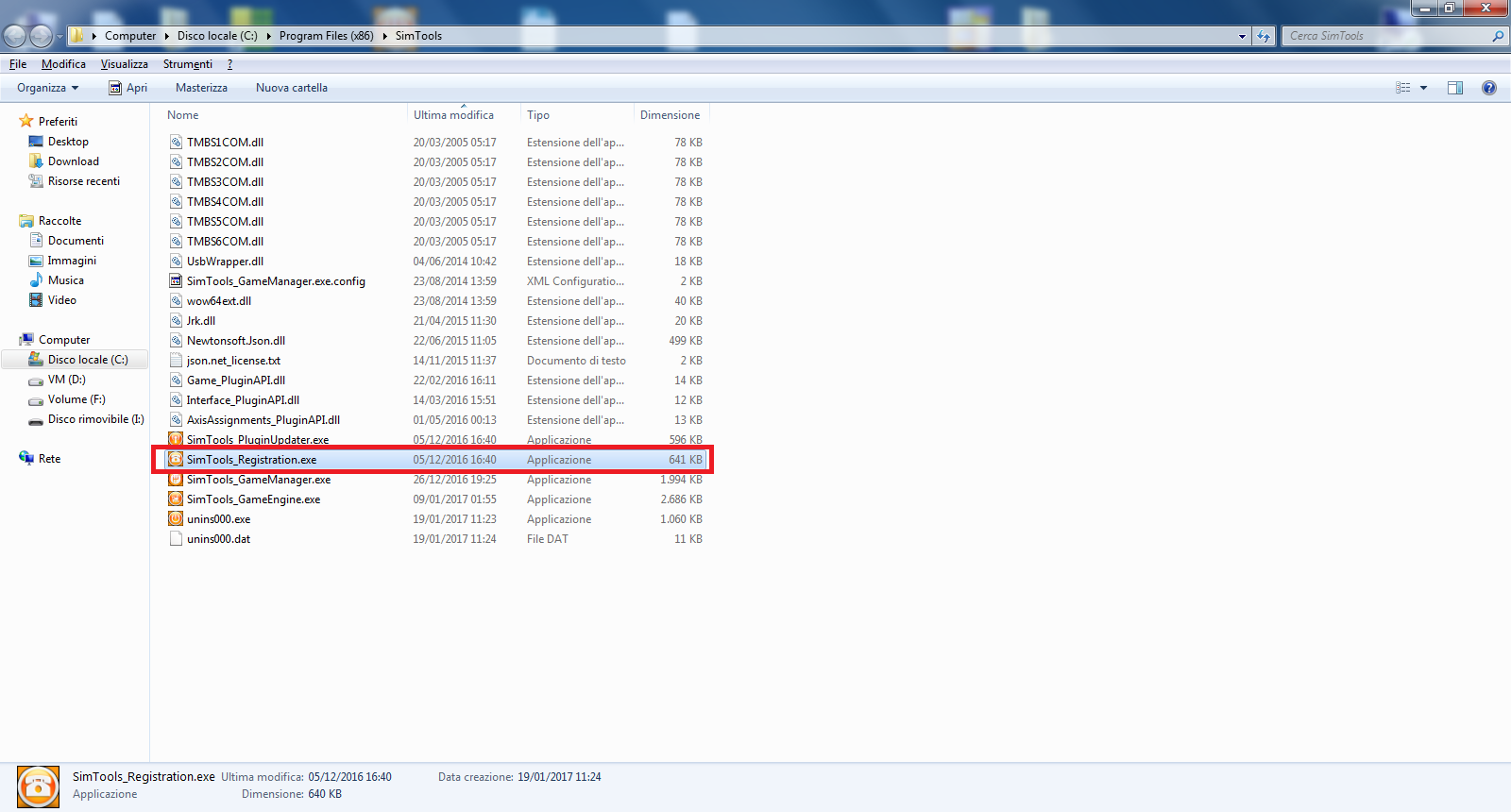1511x812 pixels.
Task: Click the VM (D:) drive icon
Action: coord(36,381)
